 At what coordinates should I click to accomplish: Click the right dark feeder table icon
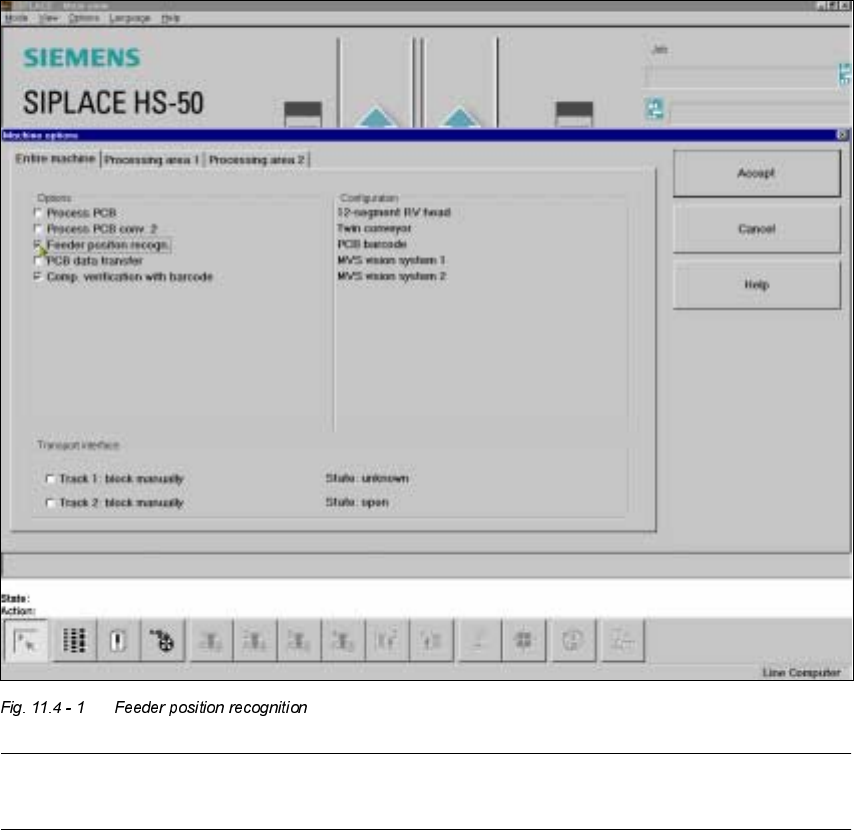click(574, 114)
